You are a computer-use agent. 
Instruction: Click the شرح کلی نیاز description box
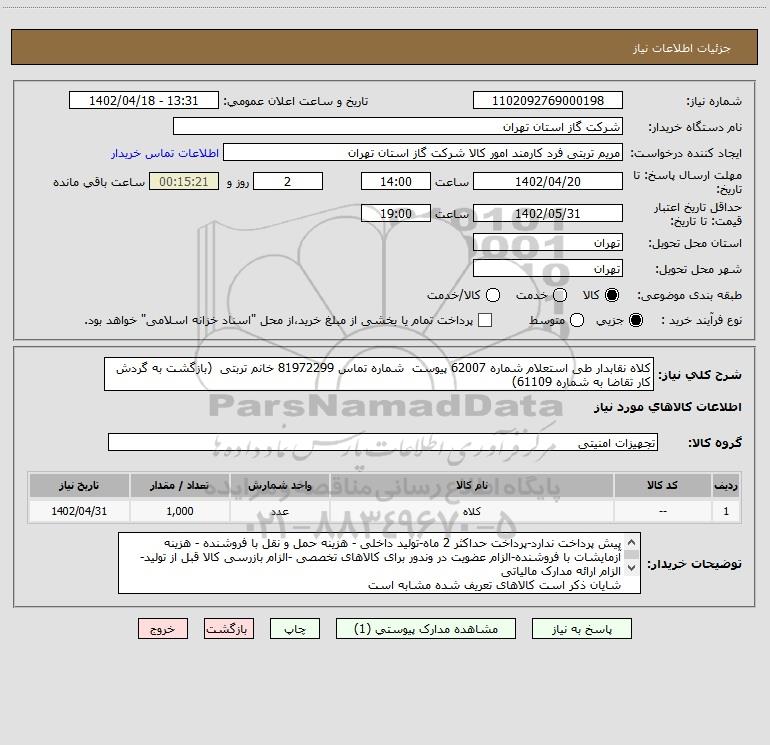tap(379, 374)
